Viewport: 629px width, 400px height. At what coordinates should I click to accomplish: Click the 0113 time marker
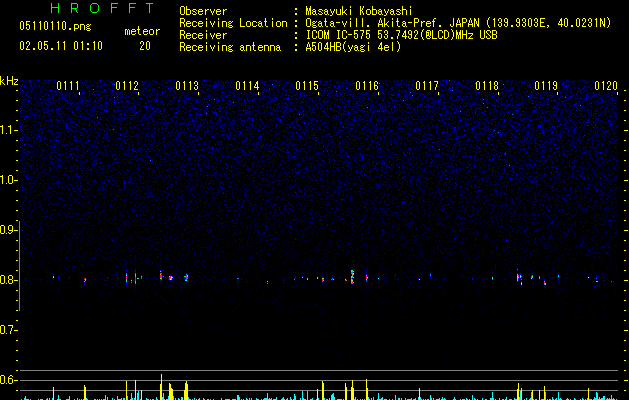187,86
